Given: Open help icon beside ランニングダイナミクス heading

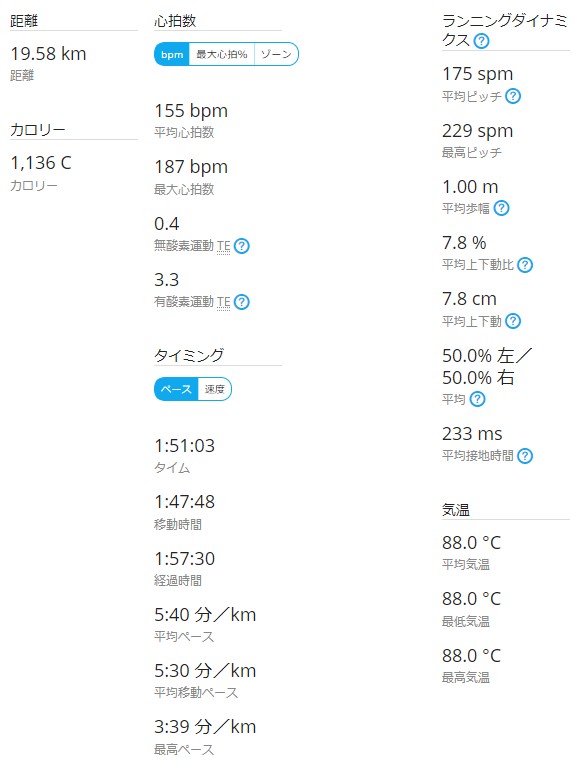Looking at the screenshot, I should [481, 40].
